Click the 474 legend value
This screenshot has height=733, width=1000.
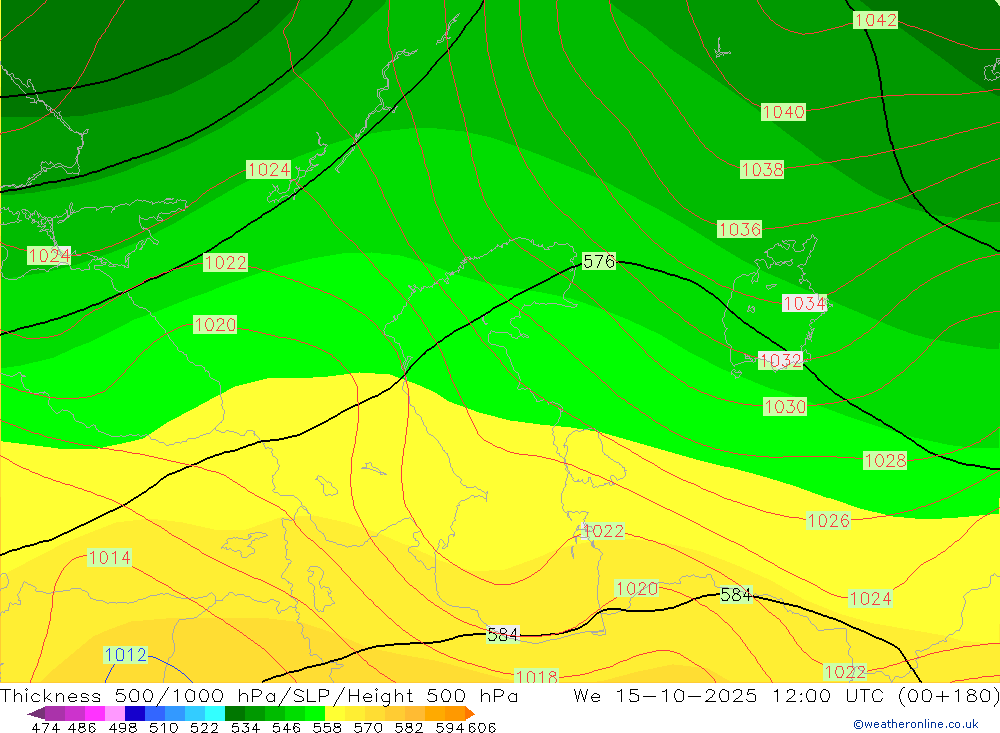pyautogui.click(x=45, y=727)
